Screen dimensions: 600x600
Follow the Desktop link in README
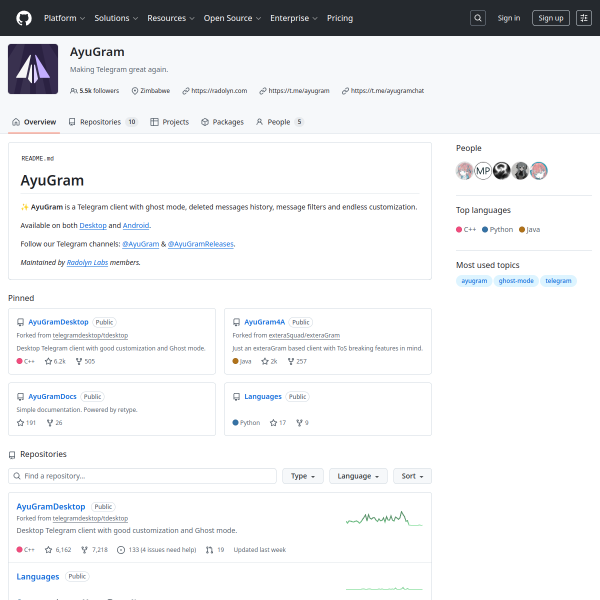(93, 225)
